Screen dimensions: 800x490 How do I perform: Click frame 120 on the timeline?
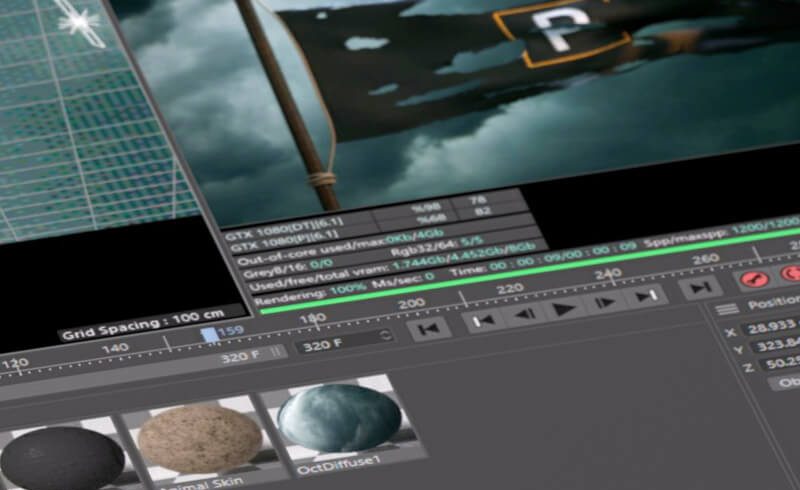tap(15, 364)
